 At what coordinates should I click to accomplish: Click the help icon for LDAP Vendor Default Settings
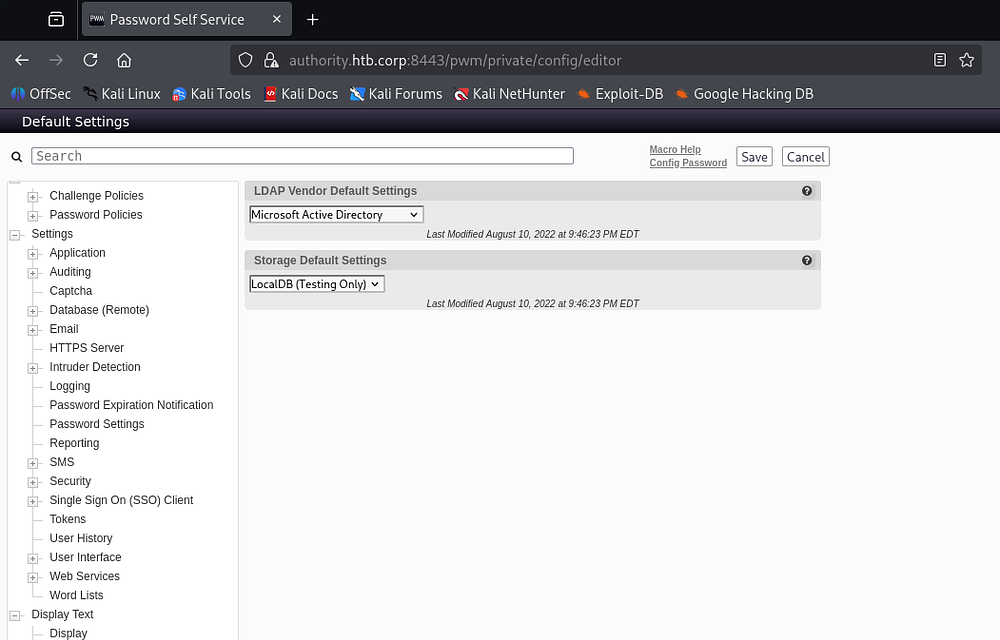click(x=807, y=191)
